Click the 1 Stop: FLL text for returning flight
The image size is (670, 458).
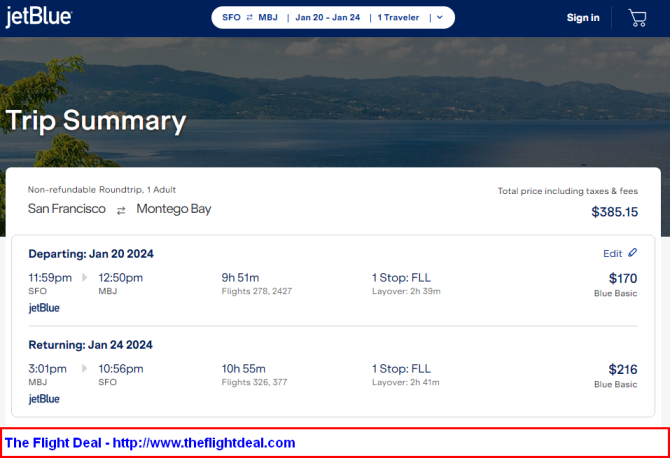coord(401,369)
